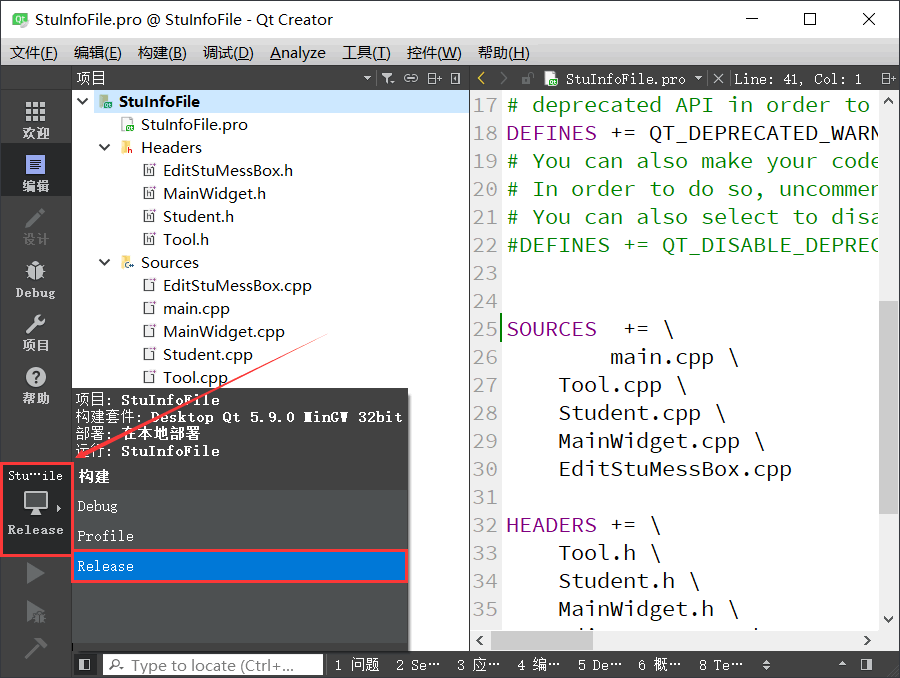This screenshot has width=900, height=678.
Task: Open the 帮助(H) menu
Action: click(503, 53)
